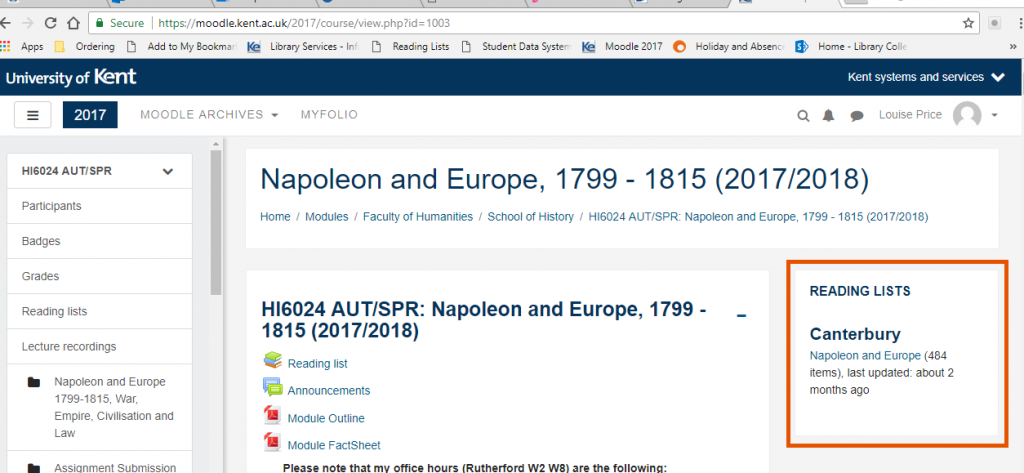Click the hamburger menu button

pyautogui.click(x=33, y=115)
